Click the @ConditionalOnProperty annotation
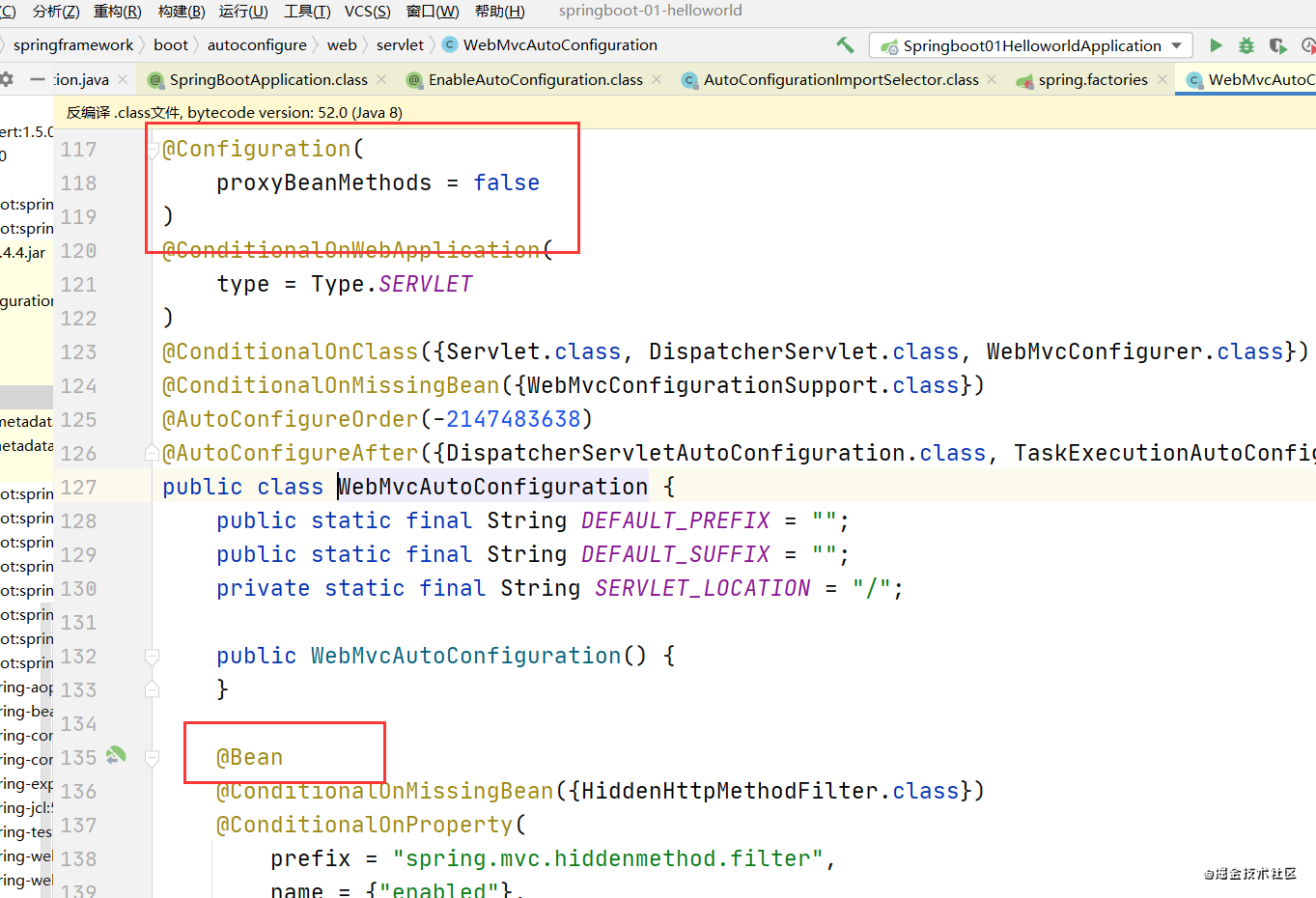 pyautogui.click(x=364, y=826)
